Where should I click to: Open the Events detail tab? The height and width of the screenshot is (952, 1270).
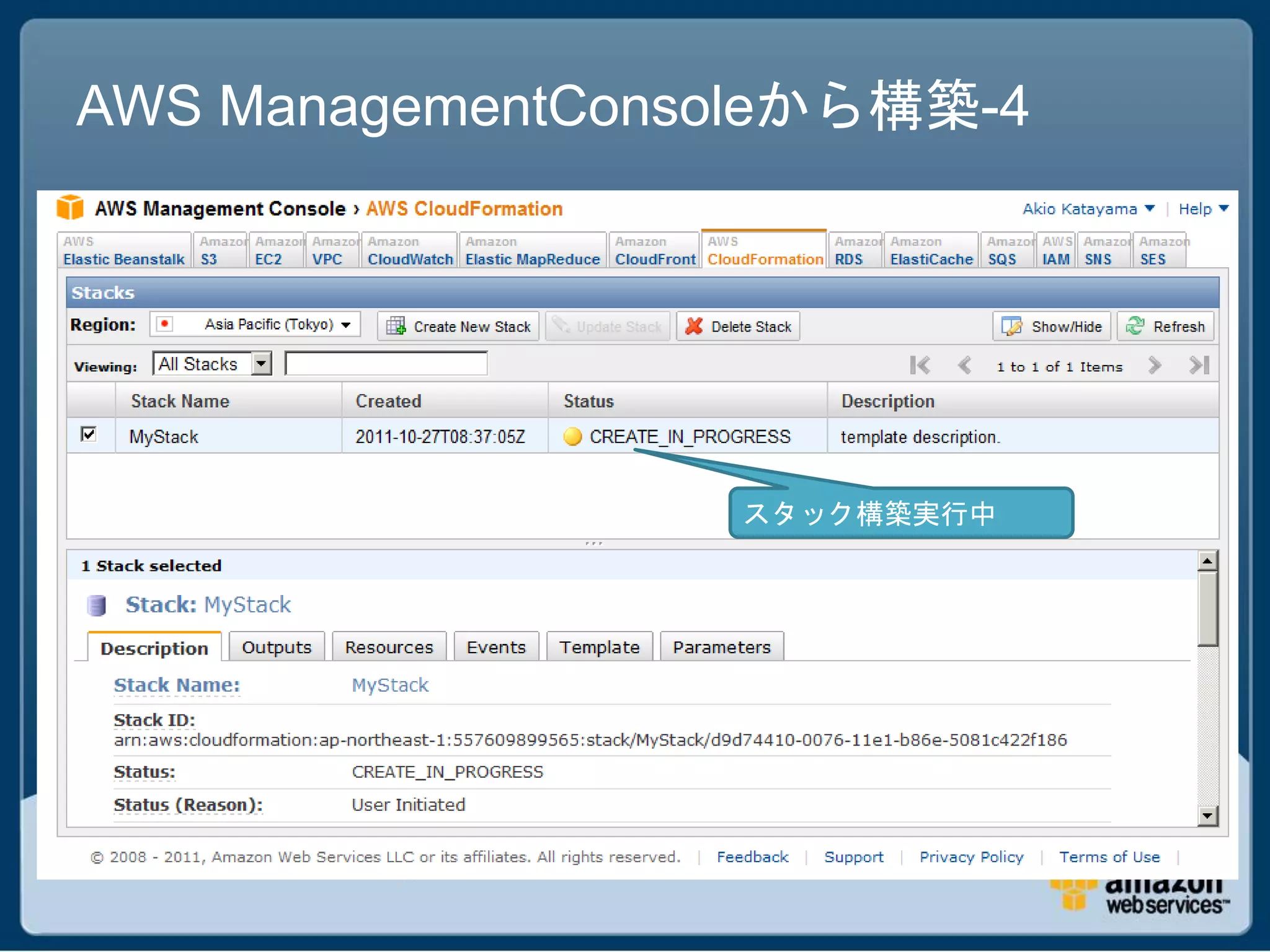[x=496, y=646]
